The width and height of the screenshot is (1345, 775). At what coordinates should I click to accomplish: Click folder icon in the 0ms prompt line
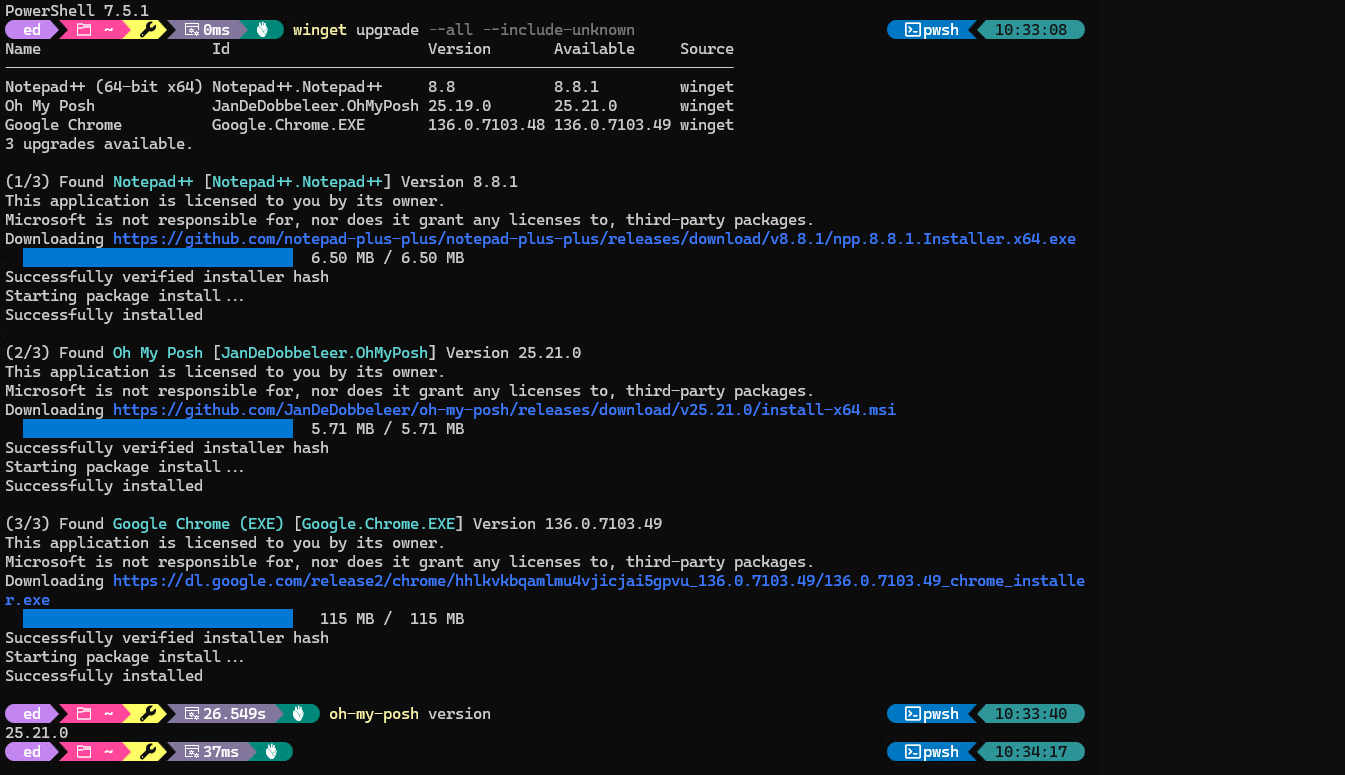[x=84, y=30]
